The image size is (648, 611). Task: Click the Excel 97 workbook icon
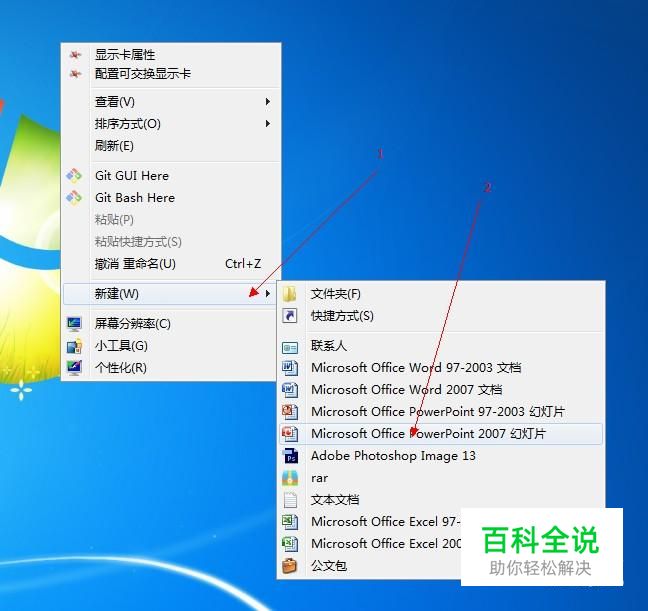(x=290, y=522)
